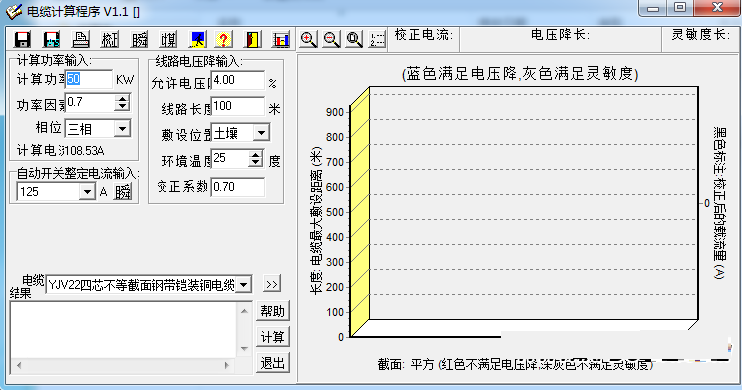
Task: Click the bar chart icon
Action: [281, 39]
